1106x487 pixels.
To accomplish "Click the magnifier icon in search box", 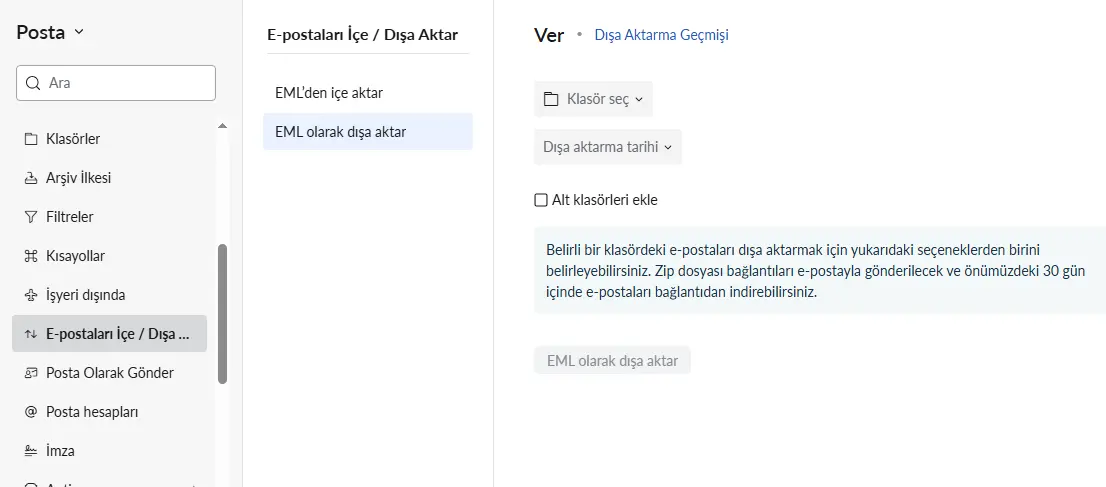I will coord(32,83).
